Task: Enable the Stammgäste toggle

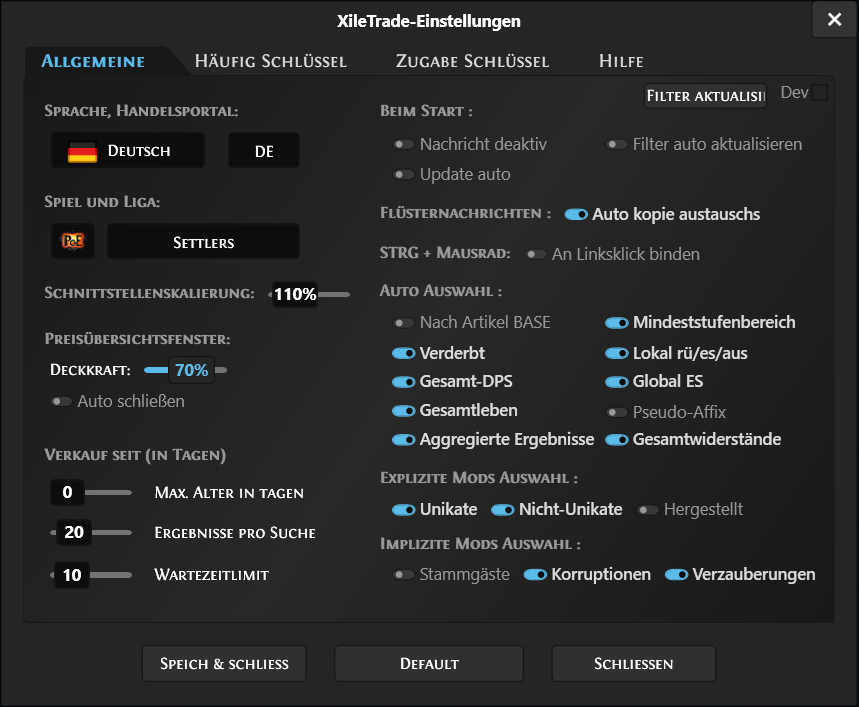Action: tap(404, 575)
